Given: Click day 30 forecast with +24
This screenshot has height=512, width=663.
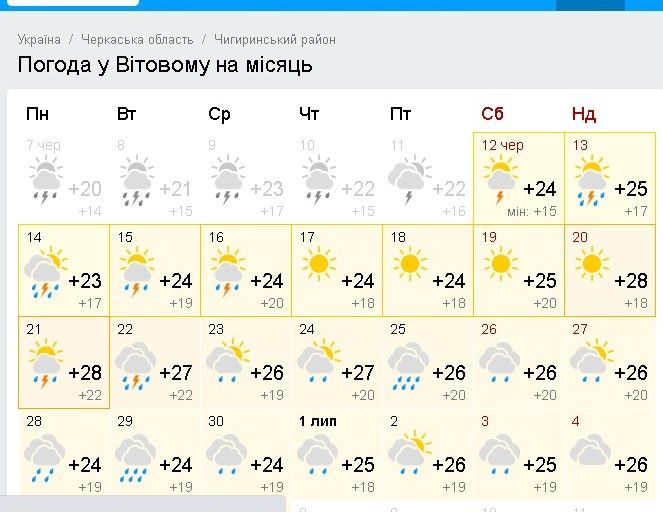Looking at the screenshot, I should point(244,453).
